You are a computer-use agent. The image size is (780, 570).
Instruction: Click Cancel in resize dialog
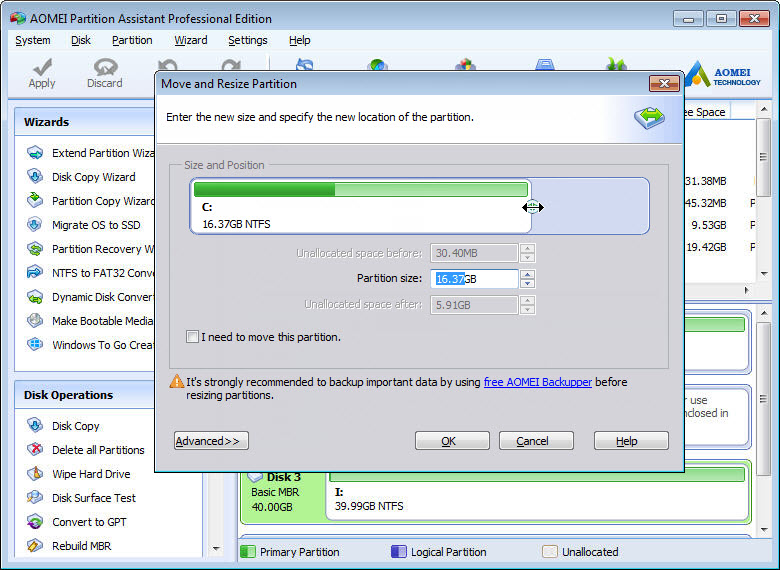click(x=536, y=441)
